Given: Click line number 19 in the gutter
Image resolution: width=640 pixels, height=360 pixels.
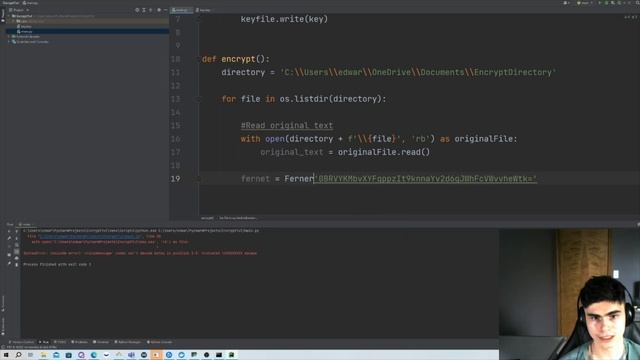Looking at the screenshot, I should coord(176,179).
